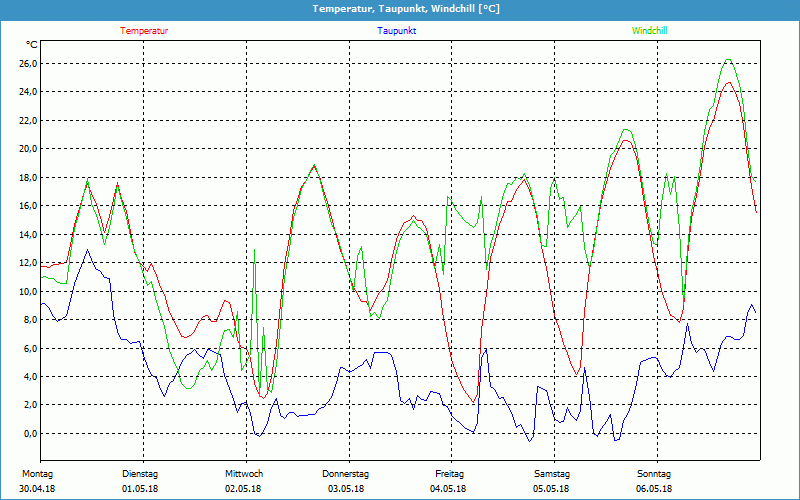Click the 02.05.18 date label

point(243,489)
